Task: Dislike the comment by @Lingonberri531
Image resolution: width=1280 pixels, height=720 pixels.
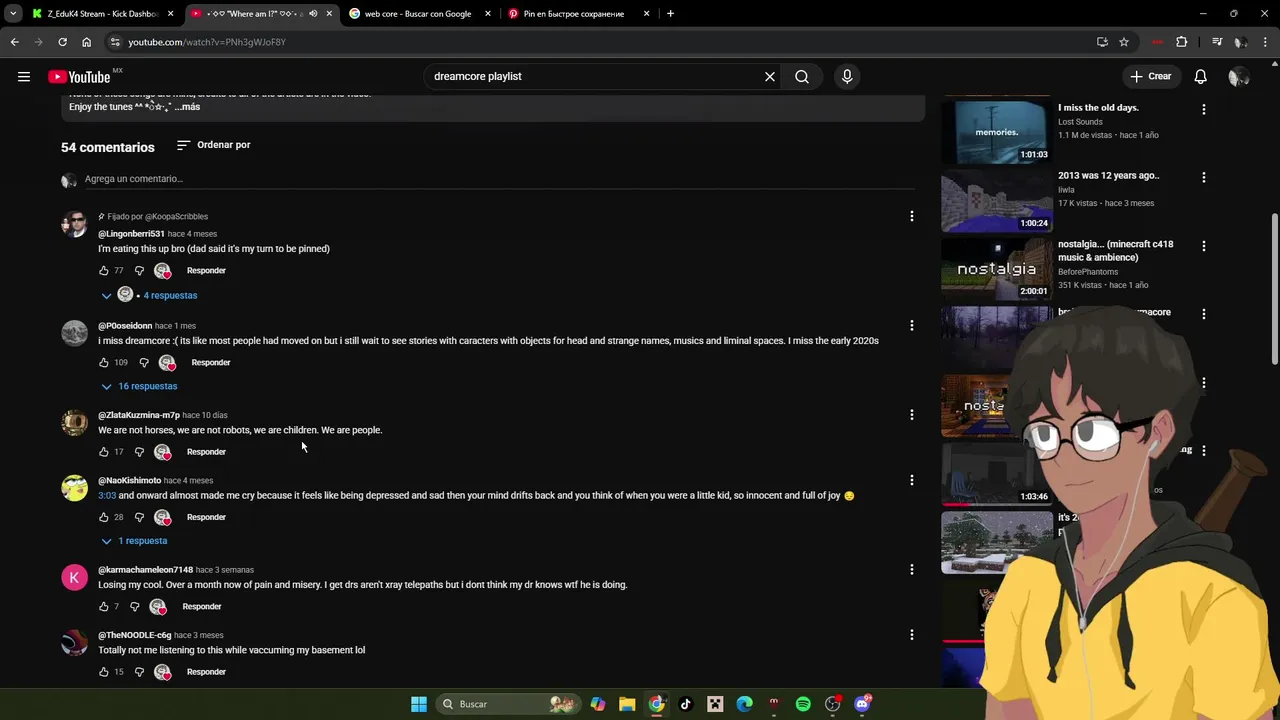Action: 139,271
